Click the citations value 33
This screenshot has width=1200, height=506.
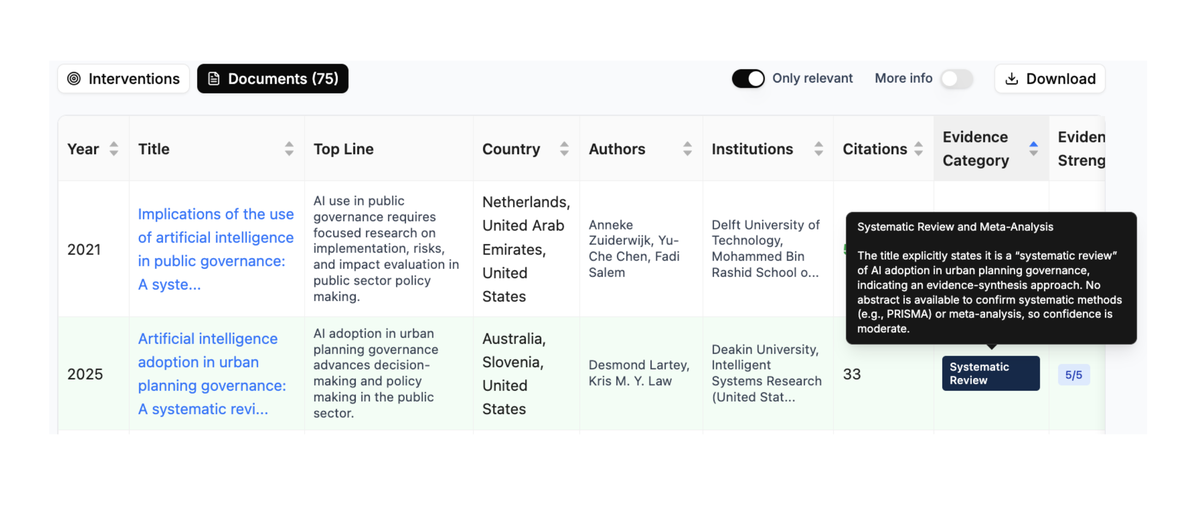(x=852, y=374)
